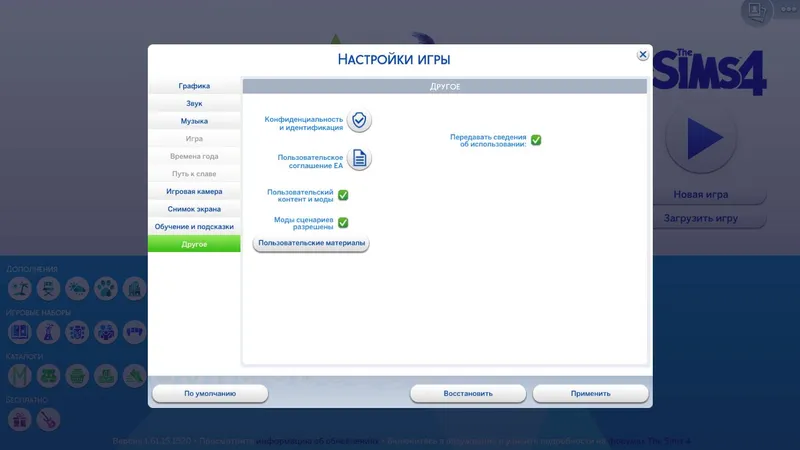Image resolution: width=800 pixels, height=450 pixels.
Task: Select the laundry basket stuff pack icon
Action: coord(77,376)
